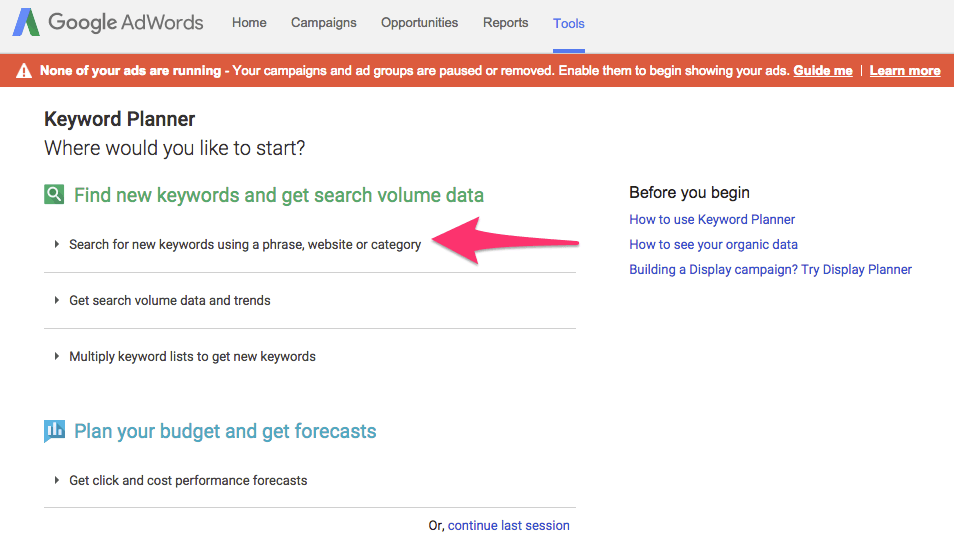The width and height of the screenshot is (954, 536).
Task: Open How to use Keyword Planner link
Action: [712, 219]
